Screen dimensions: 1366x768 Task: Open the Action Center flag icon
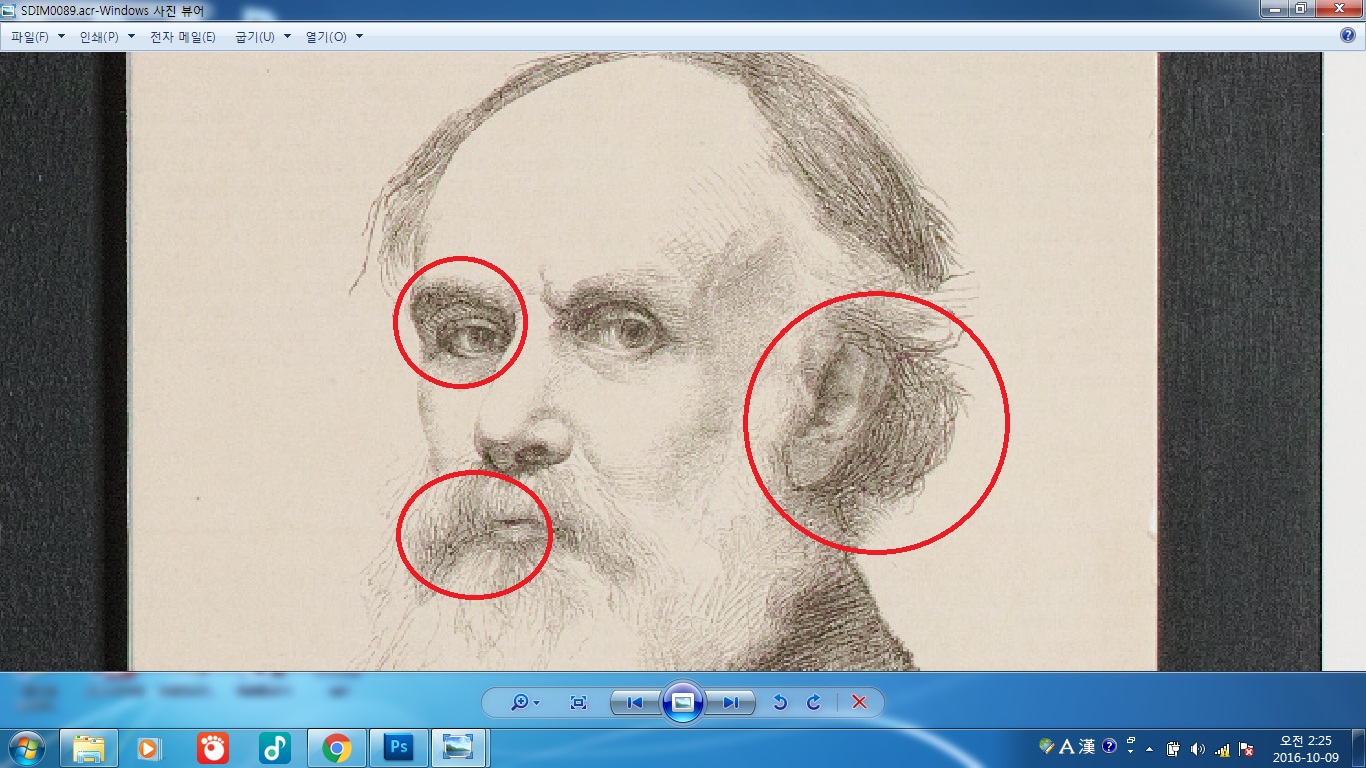click(1246, 748)
